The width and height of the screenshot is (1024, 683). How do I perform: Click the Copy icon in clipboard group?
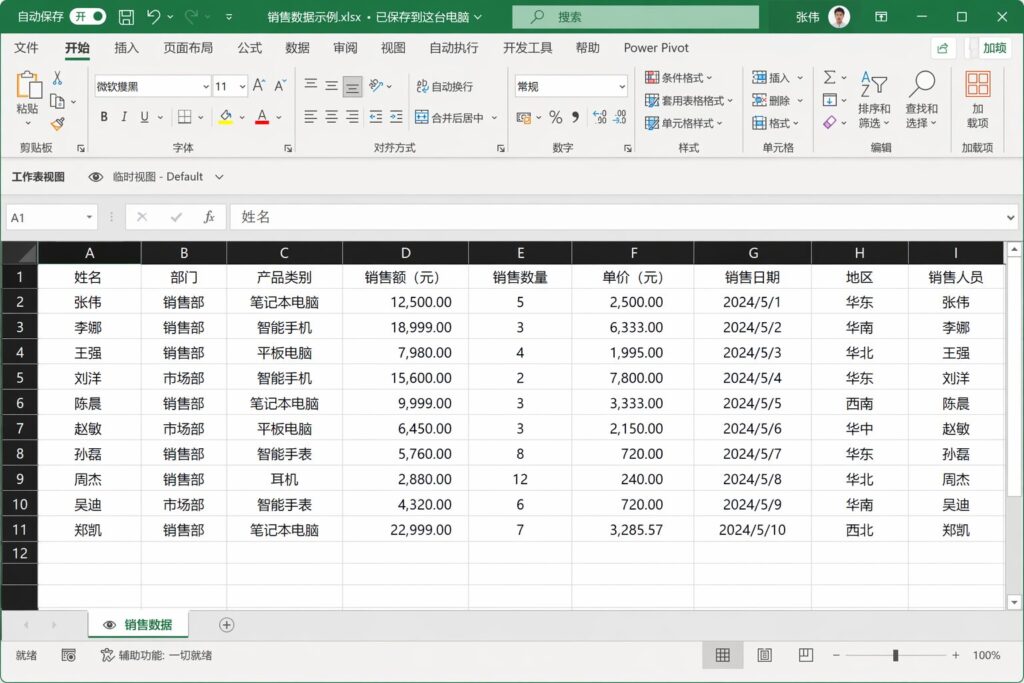pos(57,101)
